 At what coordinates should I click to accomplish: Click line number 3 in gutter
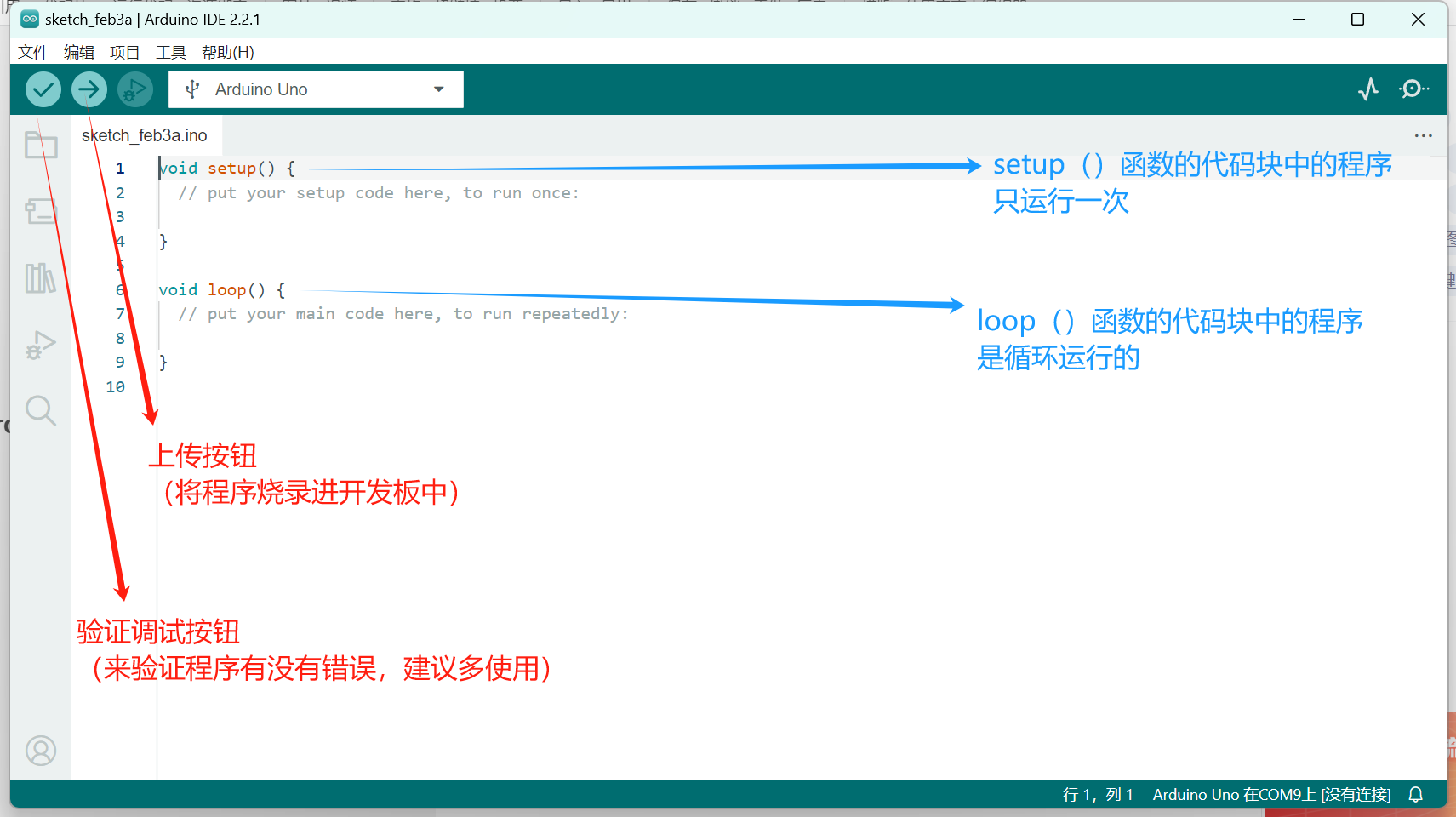tap(120, 217)
